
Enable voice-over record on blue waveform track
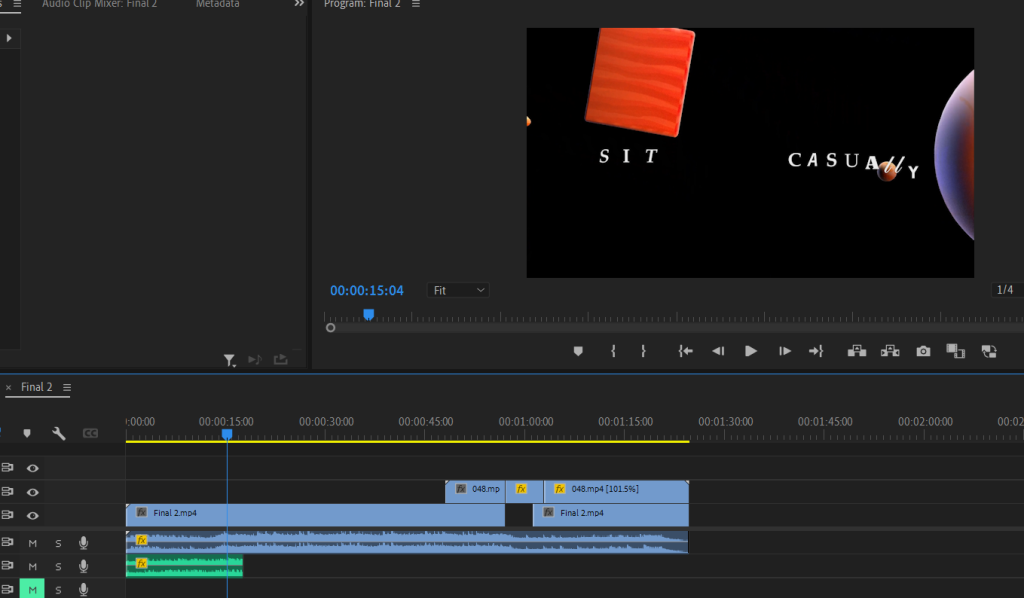[84, 543]
